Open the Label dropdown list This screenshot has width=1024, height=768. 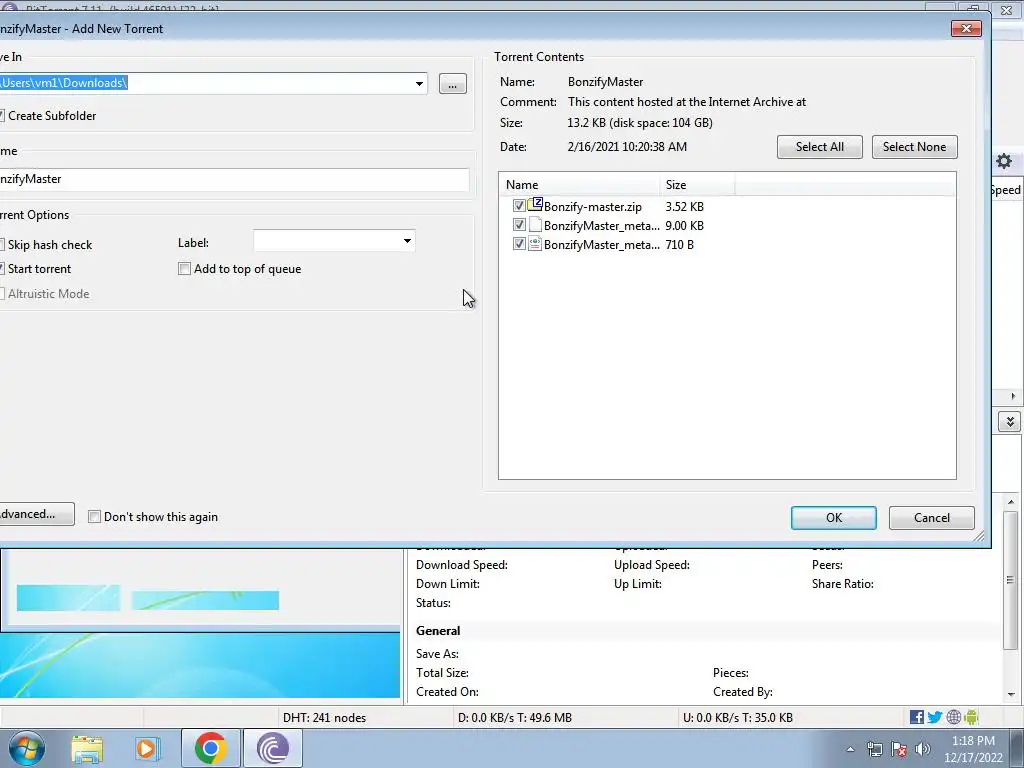407,241
